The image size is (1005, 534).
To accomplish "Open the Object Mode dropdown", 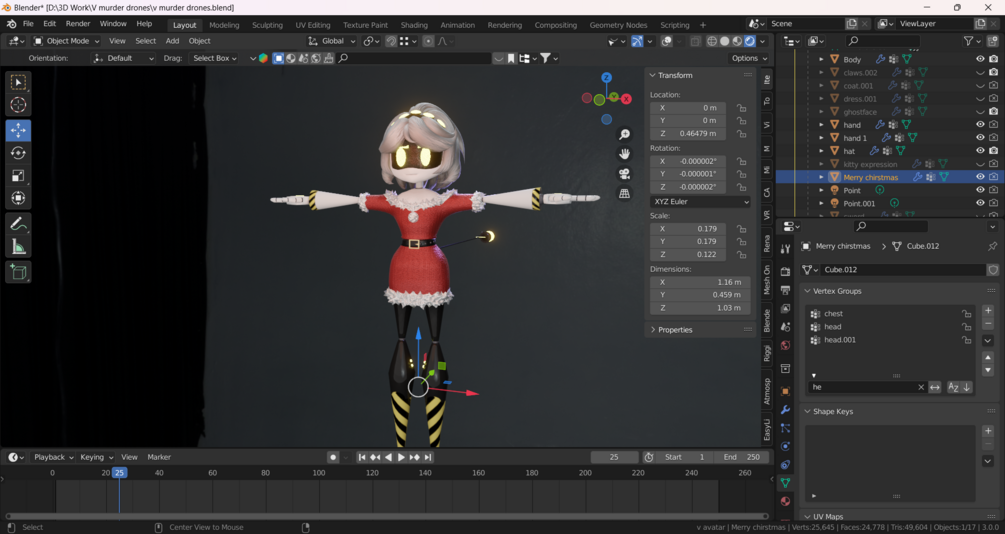I will click(x=67, y=41).
